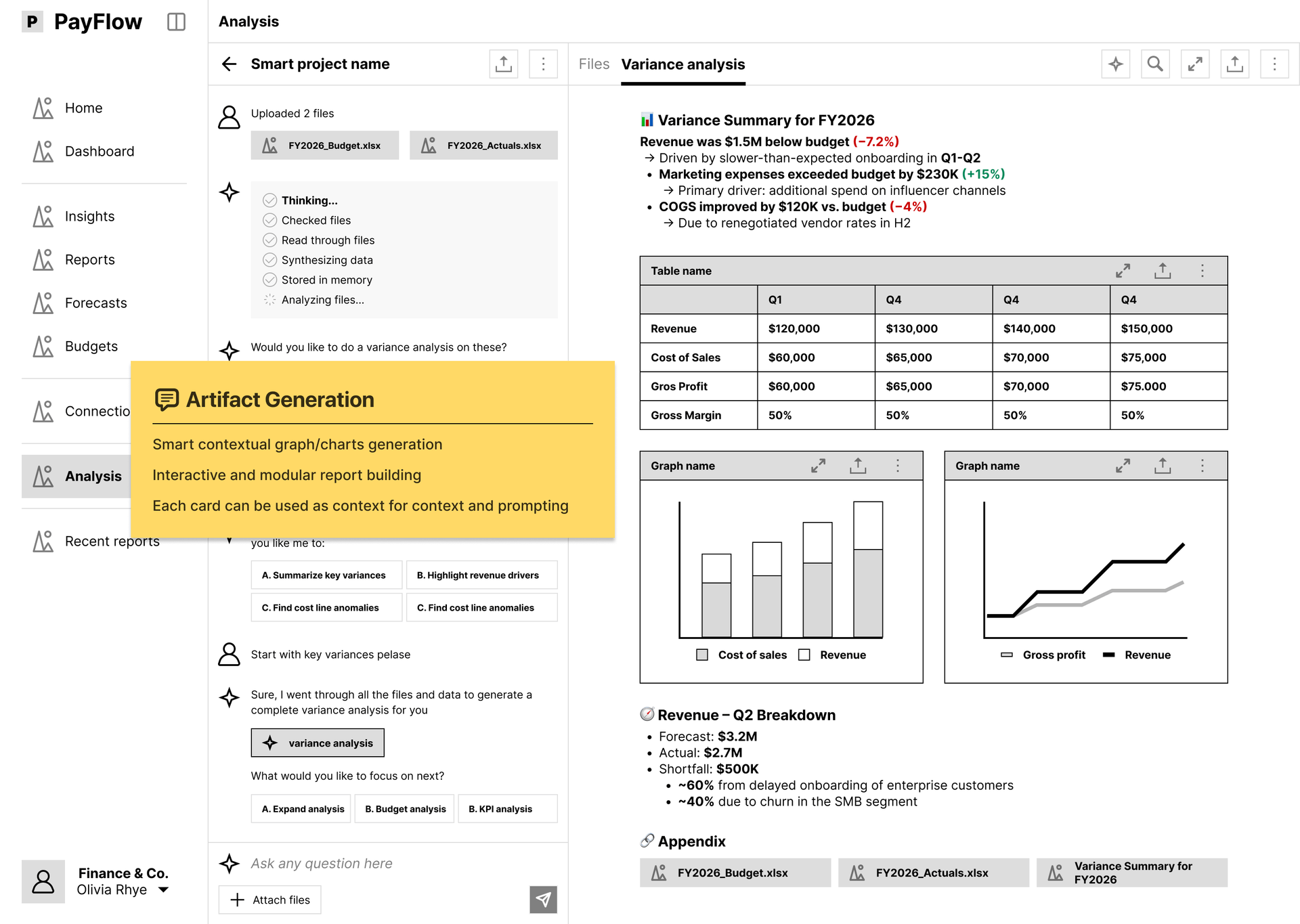This screenshot has height=924, width=1300.
Task: Export the line chart Graph name card
Action: pyautogui.click(x=1163, y=466)
